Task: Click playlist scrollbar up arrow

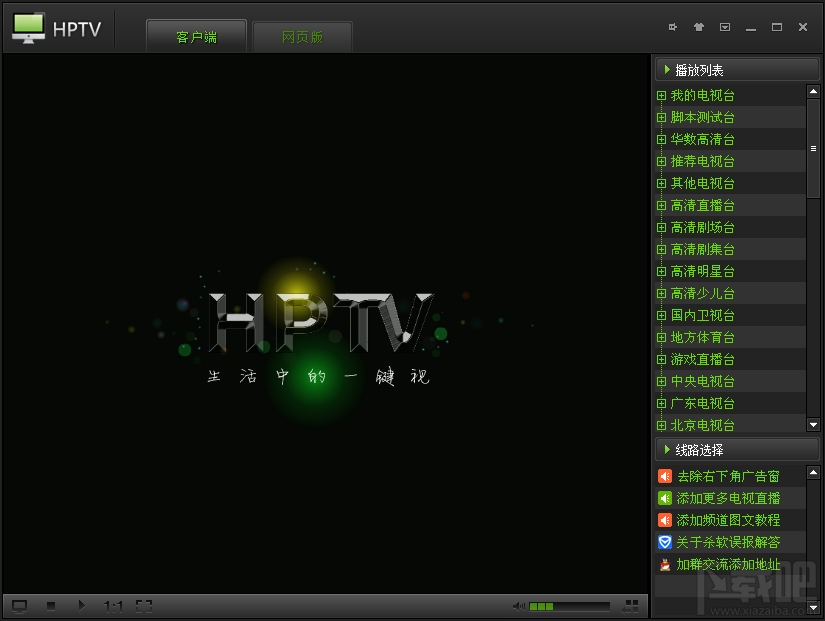Action: [x=813, y=92]
